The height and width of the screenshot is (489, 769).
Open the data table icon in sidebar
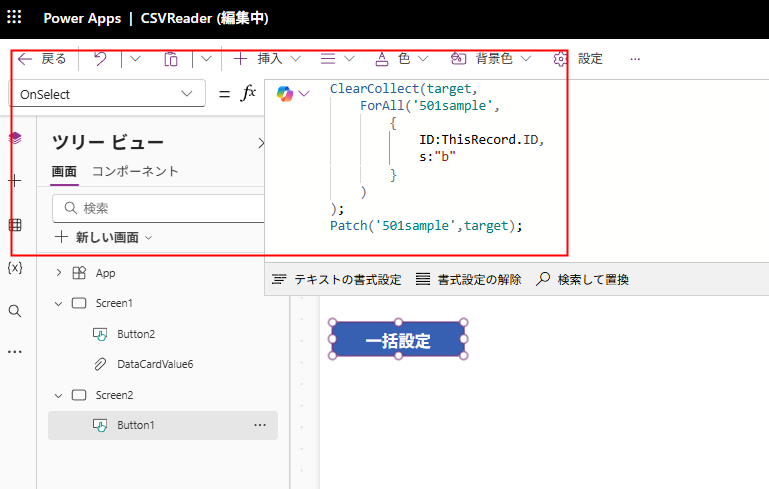[14, 225]
